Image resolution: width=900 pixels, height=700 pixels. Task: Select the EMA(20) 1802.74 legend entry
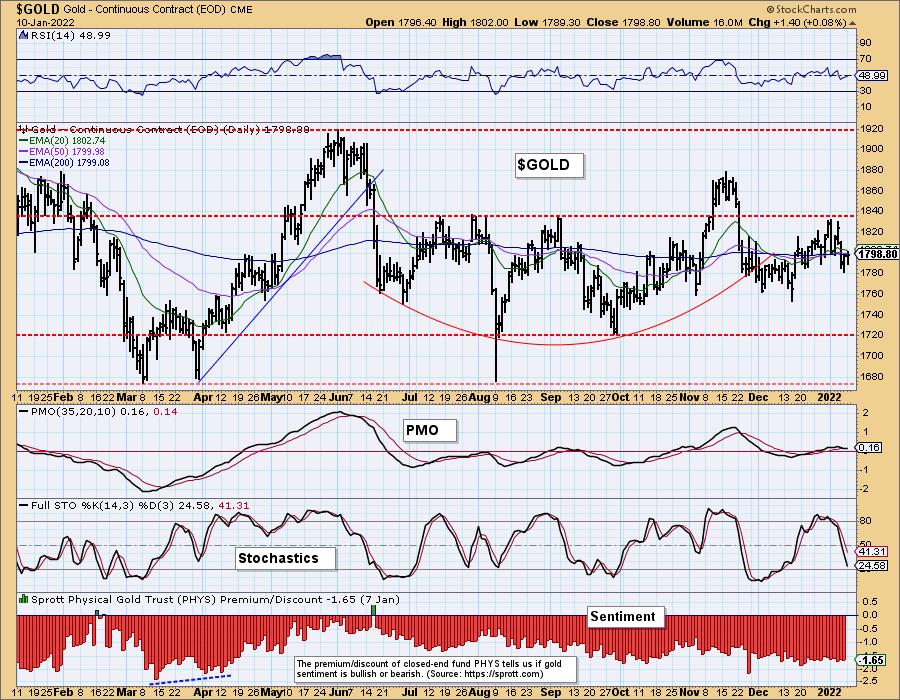point(62,141)
